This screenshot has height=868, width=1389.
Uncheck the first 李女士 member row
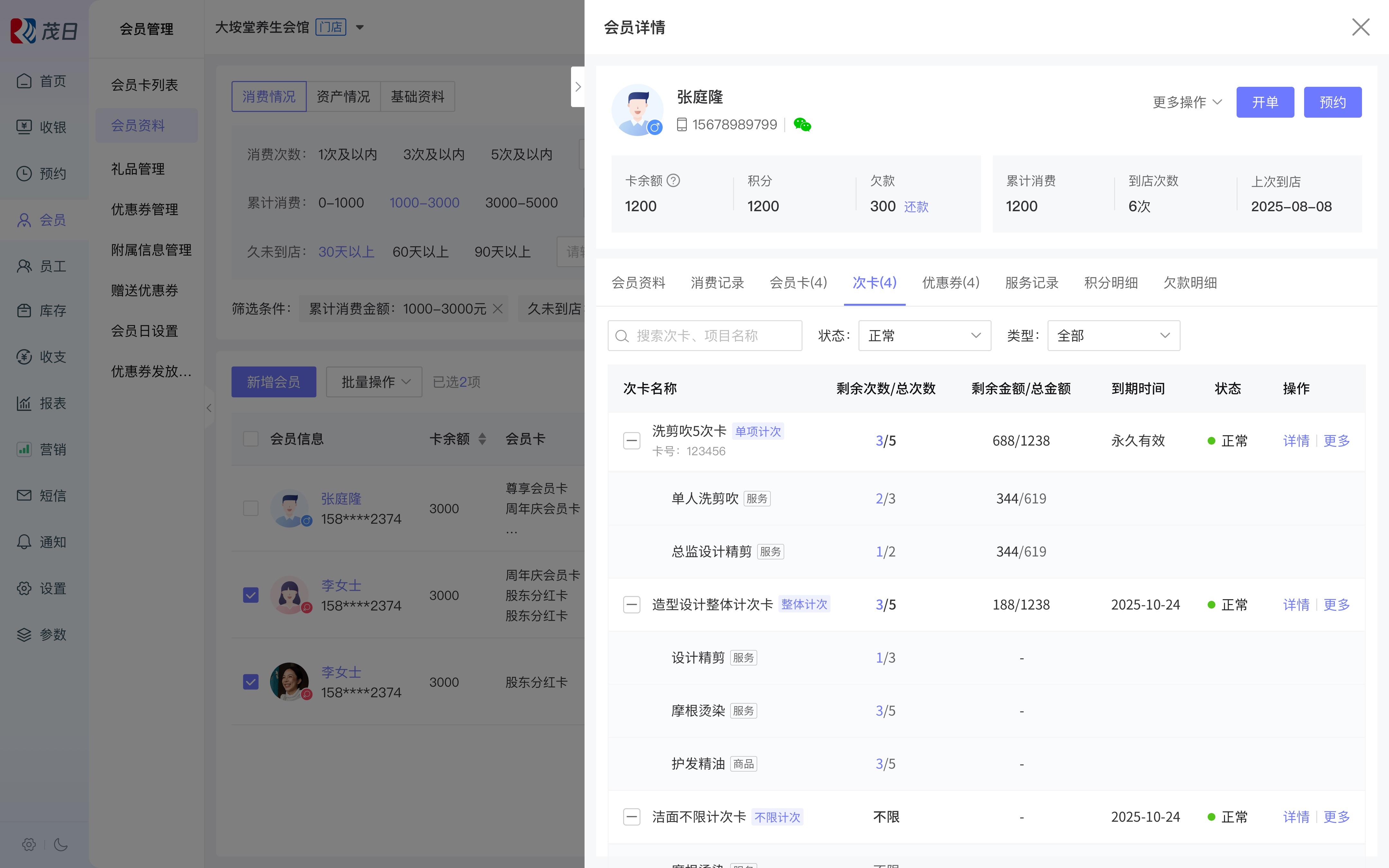[x=251, y=595]
